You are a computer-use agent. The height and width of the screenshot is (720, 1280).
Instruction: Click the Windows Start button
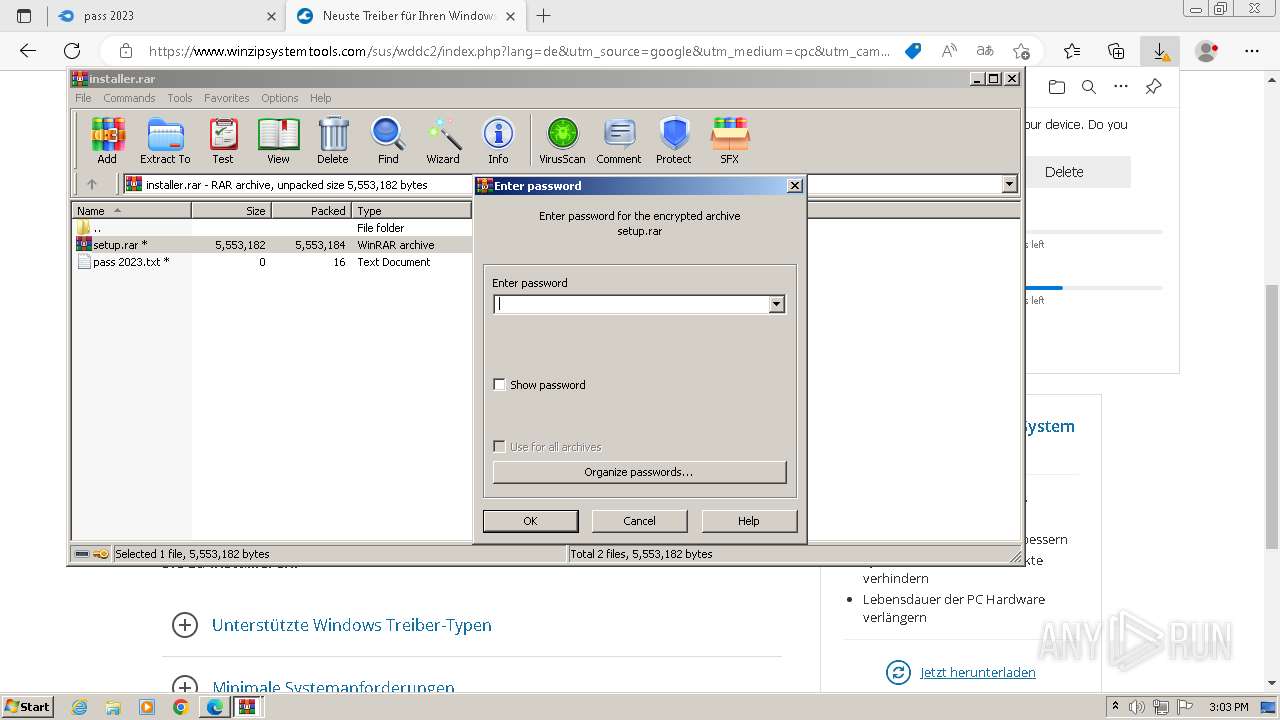[x=28, y=706]
